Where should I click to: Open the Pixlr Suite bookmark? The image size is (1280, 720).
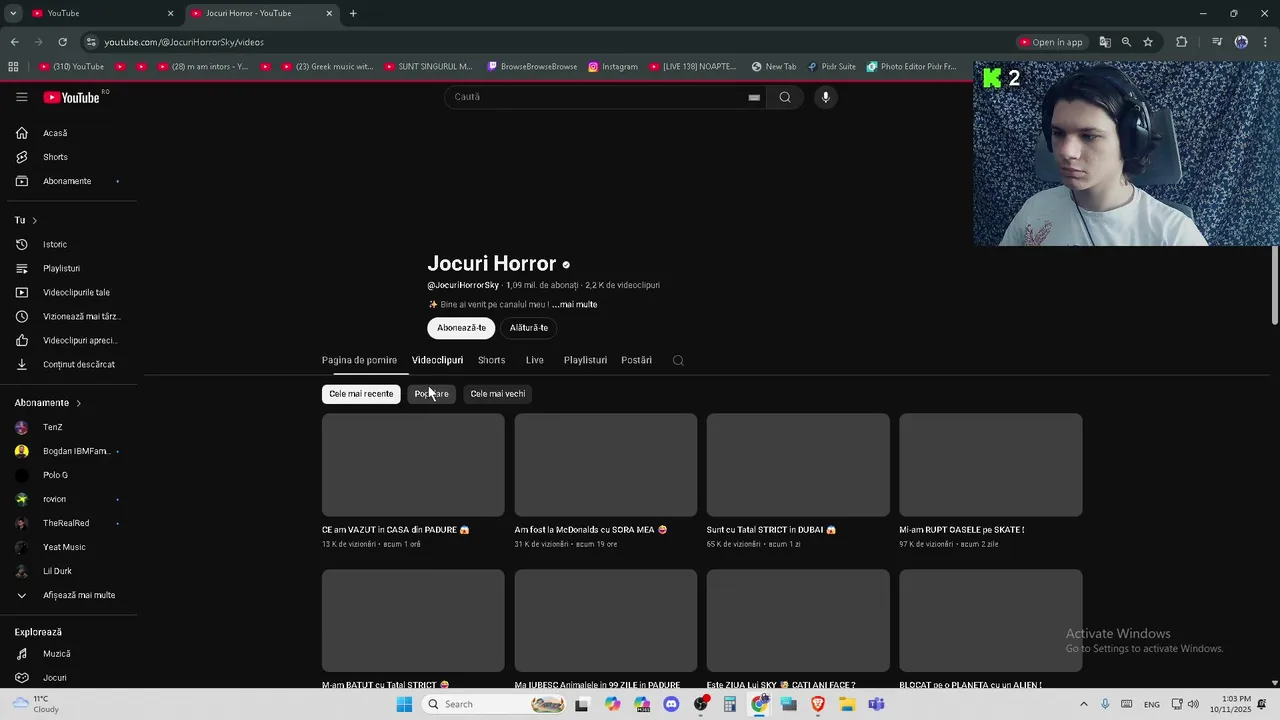tap(831, 67)
